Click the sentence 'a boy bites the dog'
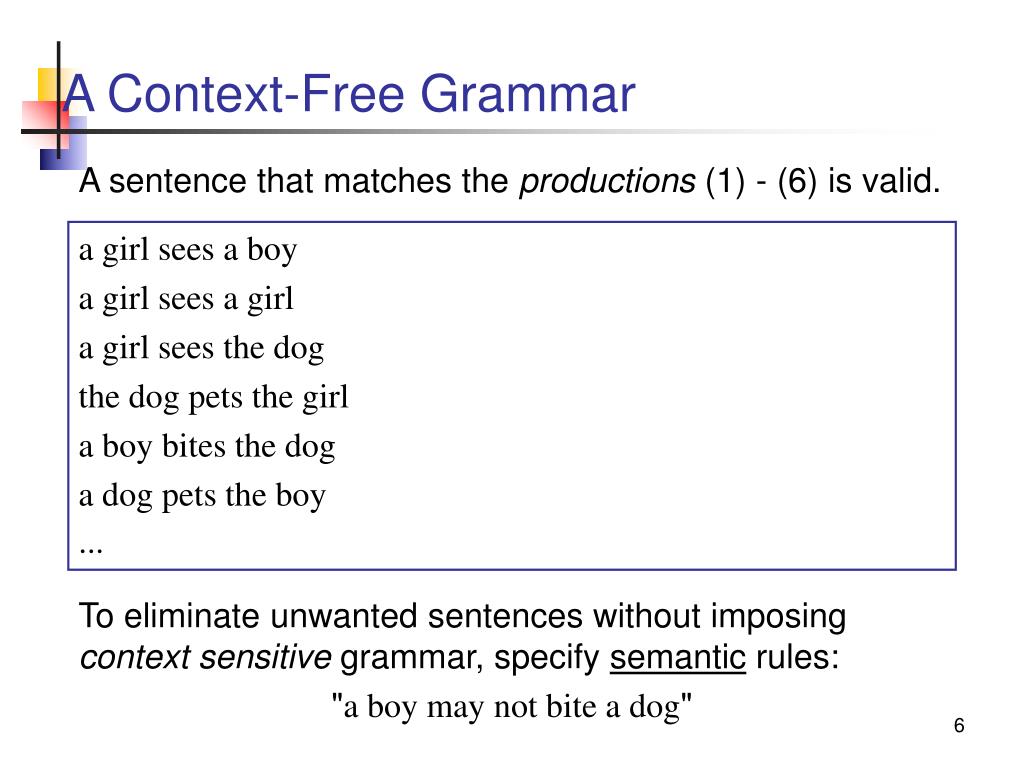 pyautogui.click(x=207, y=447)
